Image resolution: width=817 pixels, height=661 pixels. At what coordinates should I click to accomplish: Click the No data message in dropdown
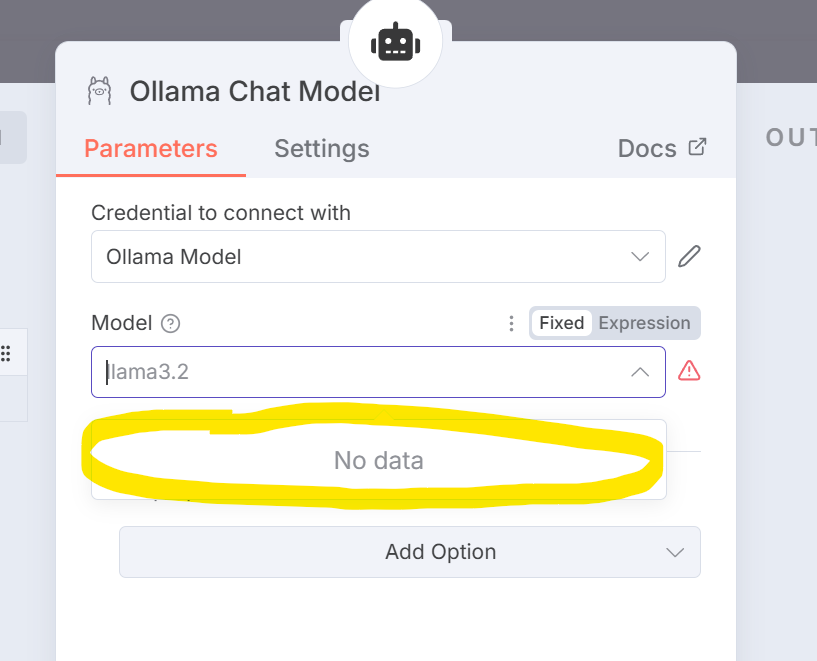379,461
